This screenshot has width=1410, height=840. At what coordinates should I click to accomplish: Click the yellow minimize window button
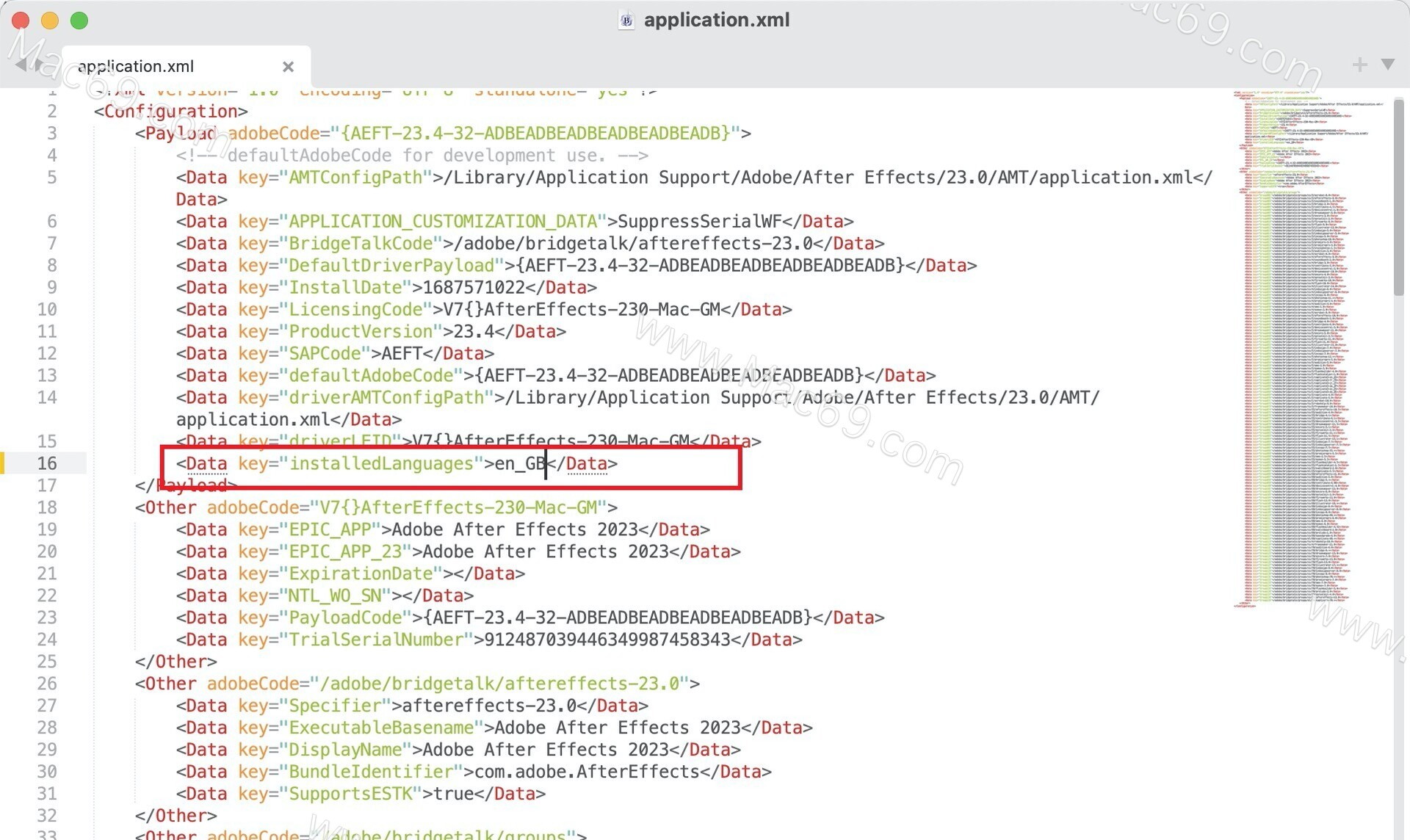pyautogui.click(x=50, y=21)
